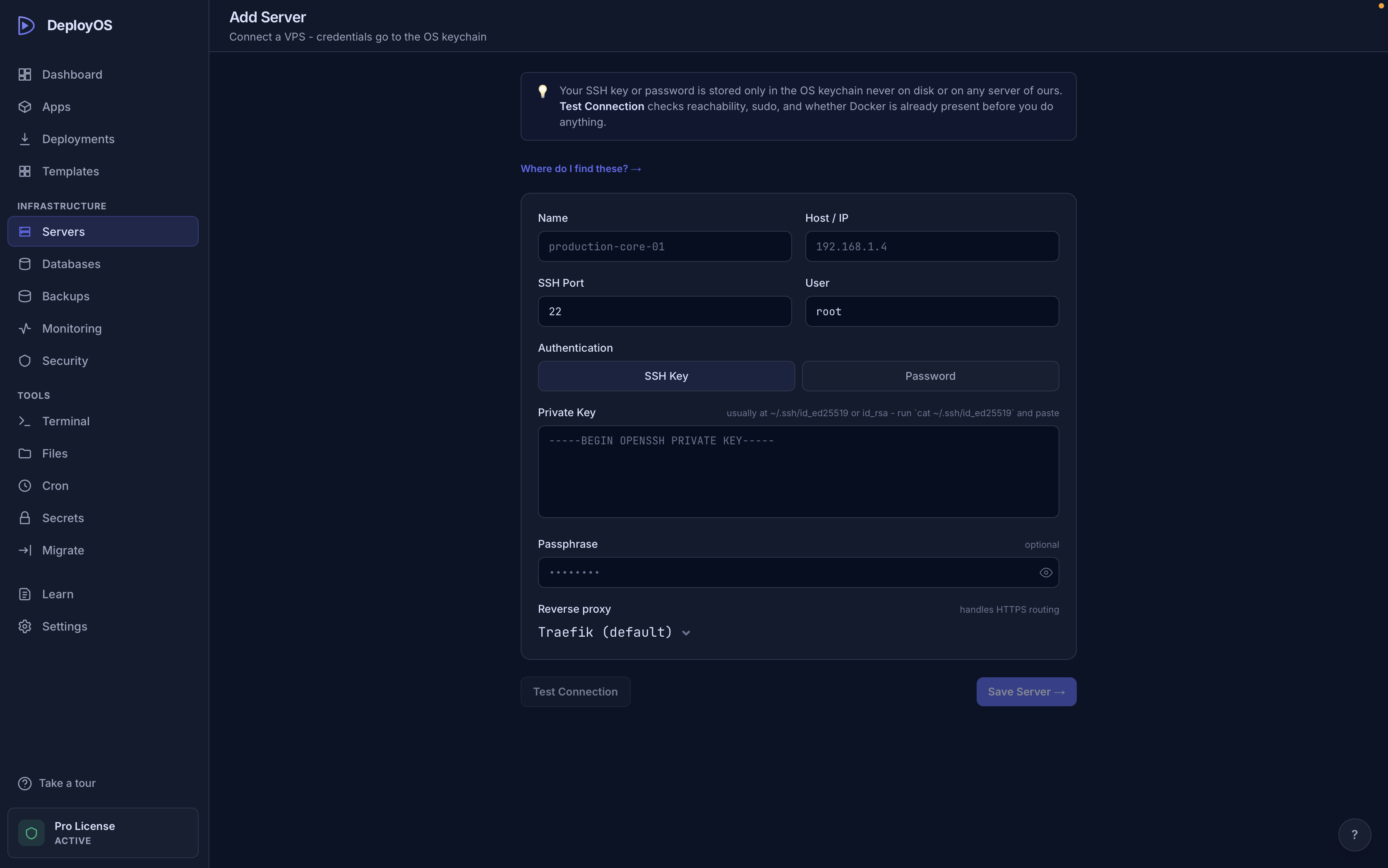Click the DeployOS logo icon
Viewport: 1388px width, 868px height.
26,25
